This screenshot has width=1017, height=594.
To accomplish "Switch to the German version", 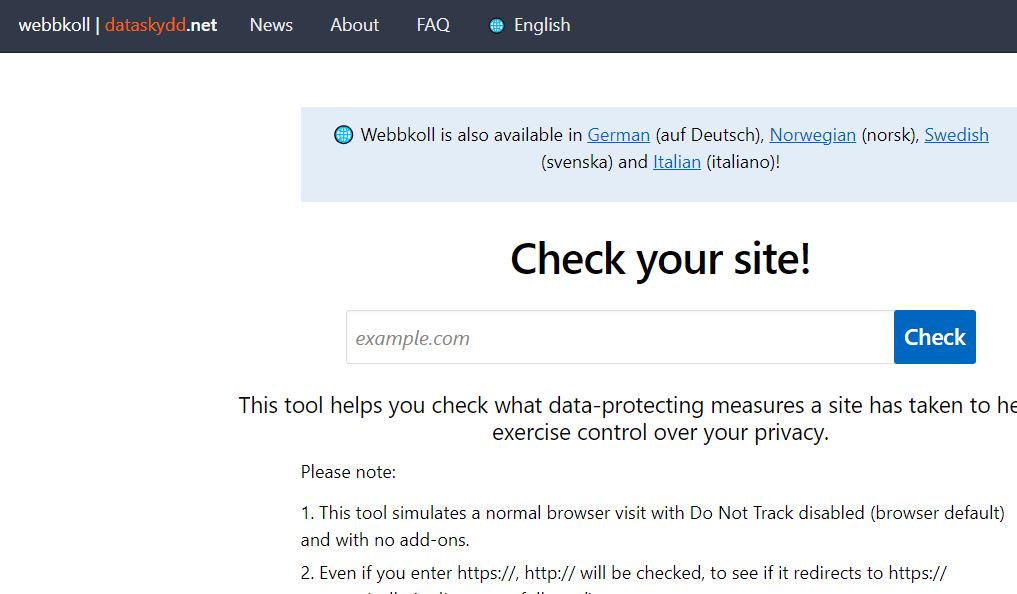I will (618, 135).
